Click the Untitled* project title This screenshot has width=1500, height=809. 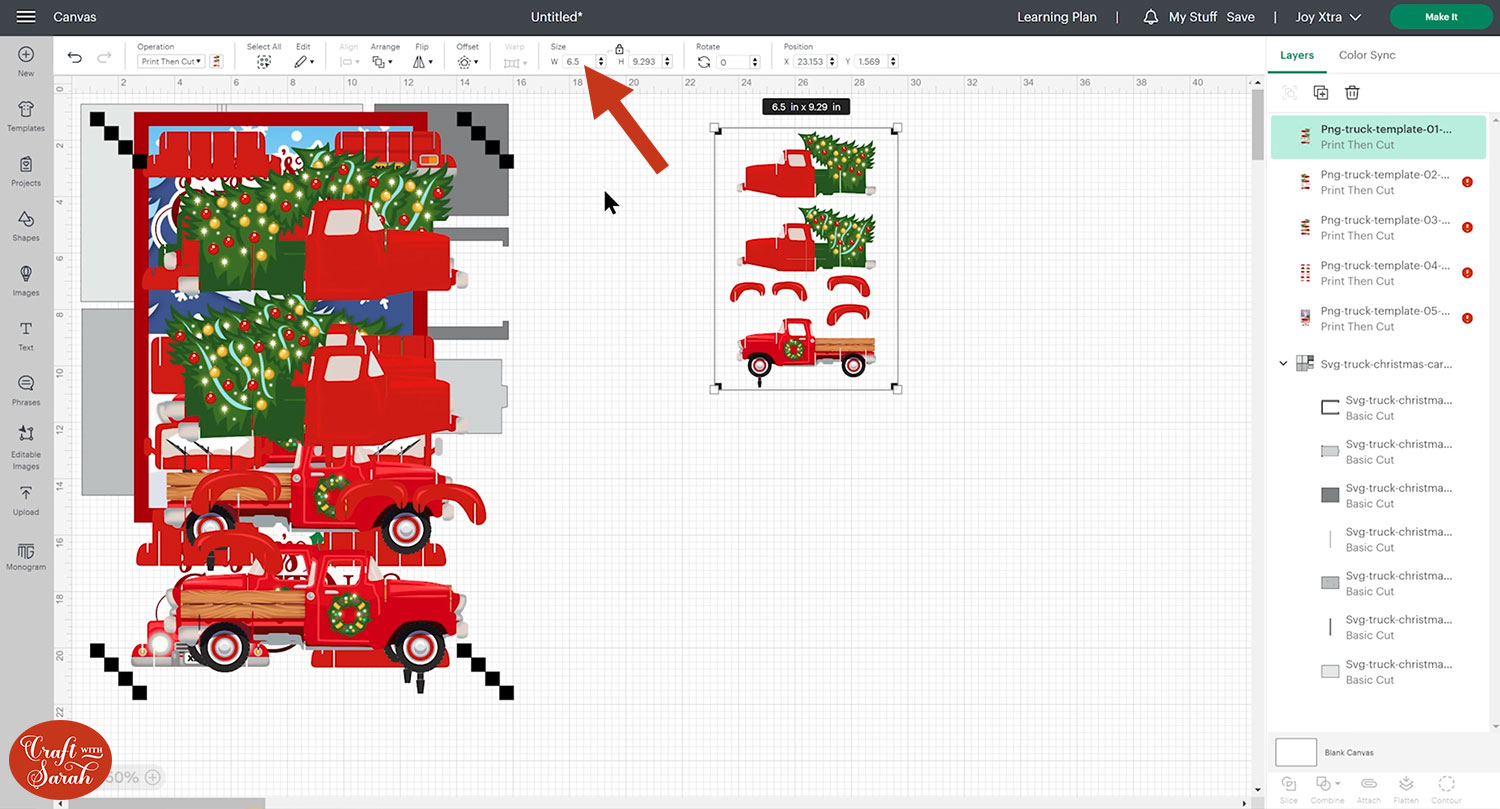[x=557, y=17]
